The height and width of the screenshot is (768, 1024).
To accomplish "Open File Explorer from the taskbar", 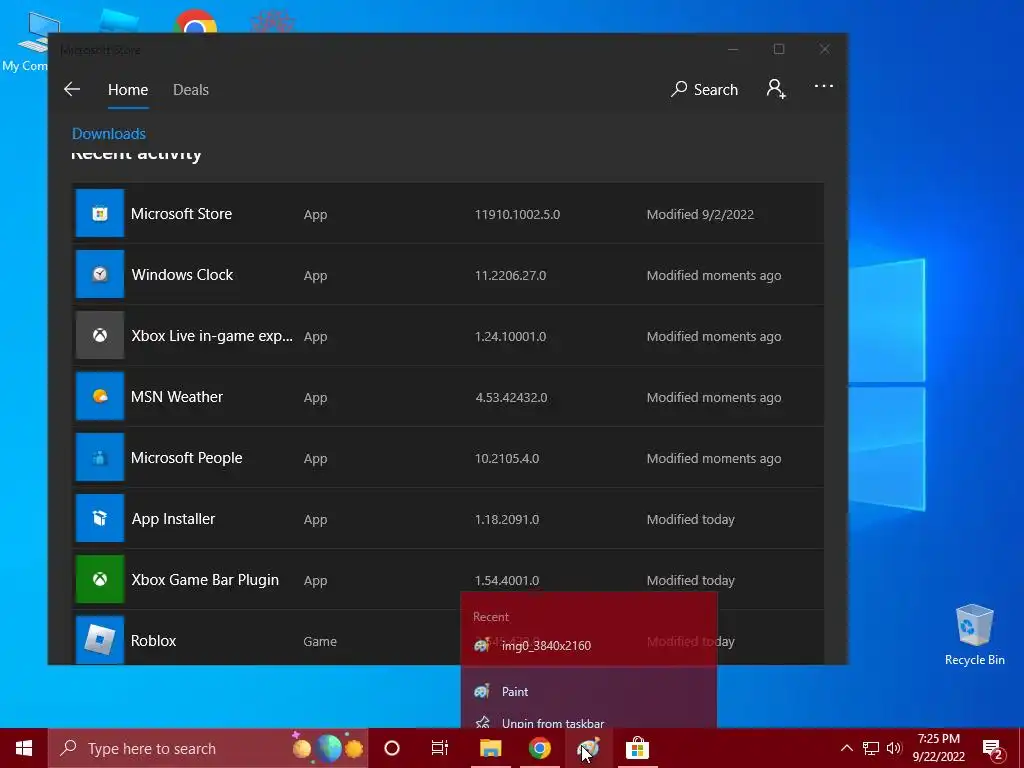I will click(x=490, y=748).
